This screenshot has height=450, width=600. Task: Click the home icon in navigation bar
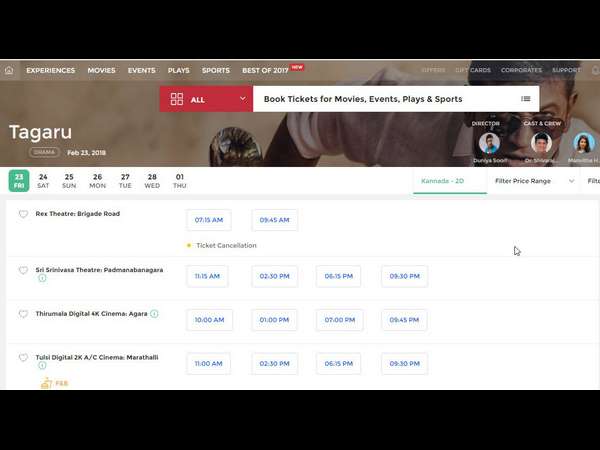click(x=9, y=71)
